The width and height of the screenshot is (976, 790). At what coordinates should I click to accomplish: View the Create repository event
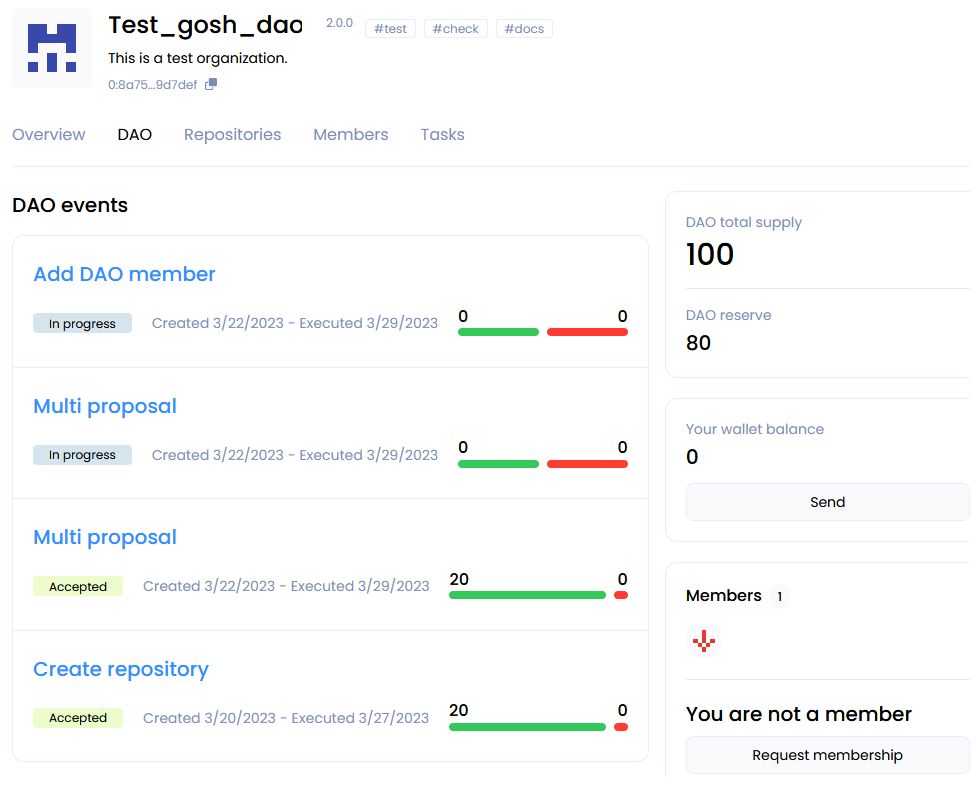[x=121, y=669]
